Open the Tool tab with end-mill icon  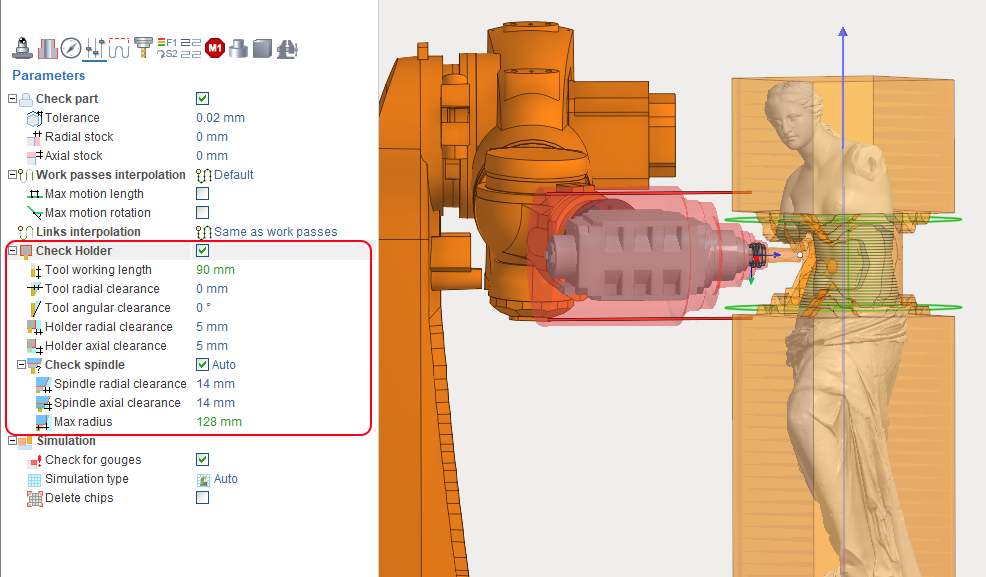tap(143, 48)
